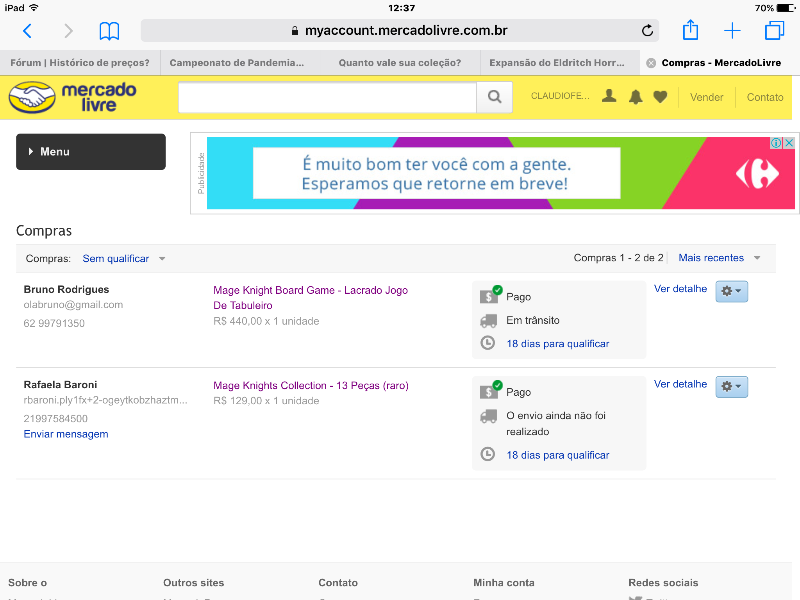This screenshot has height=600, width=800.
Task: Open favorites heart icon
Action: [660, 96]
